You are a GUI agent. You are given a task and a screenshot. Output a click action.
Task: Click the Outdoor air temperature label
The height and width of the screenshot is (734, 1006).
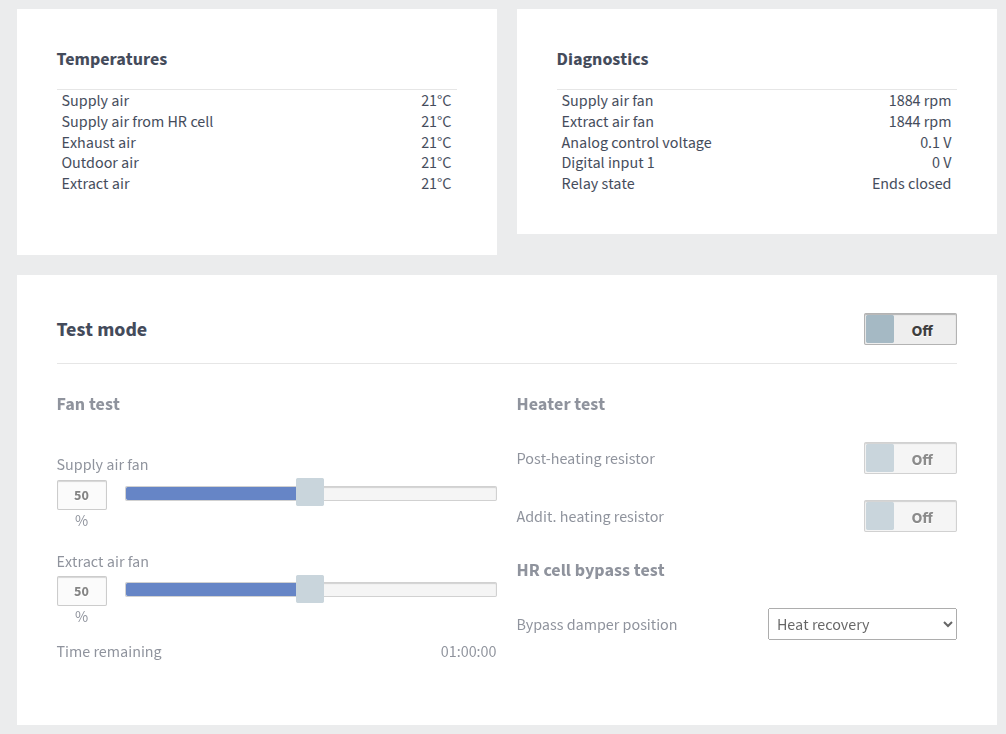(x=100, y=163)
